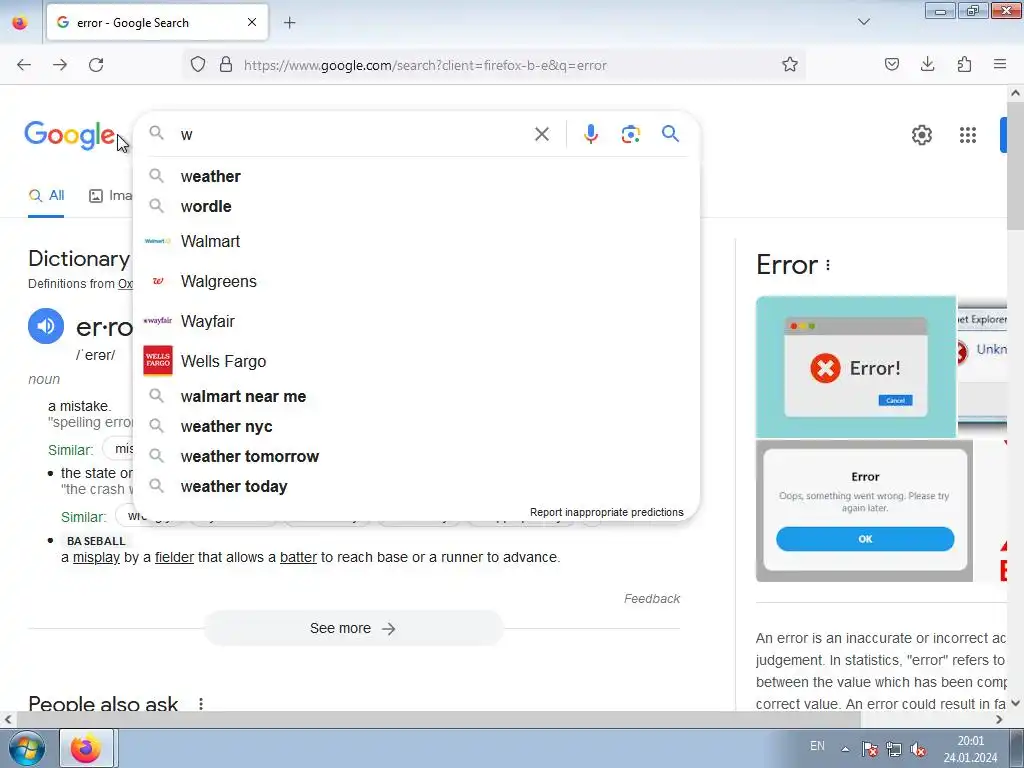Open more options beside Error heading
This screenshot has height=768, width=1024.
coord(828,265)
